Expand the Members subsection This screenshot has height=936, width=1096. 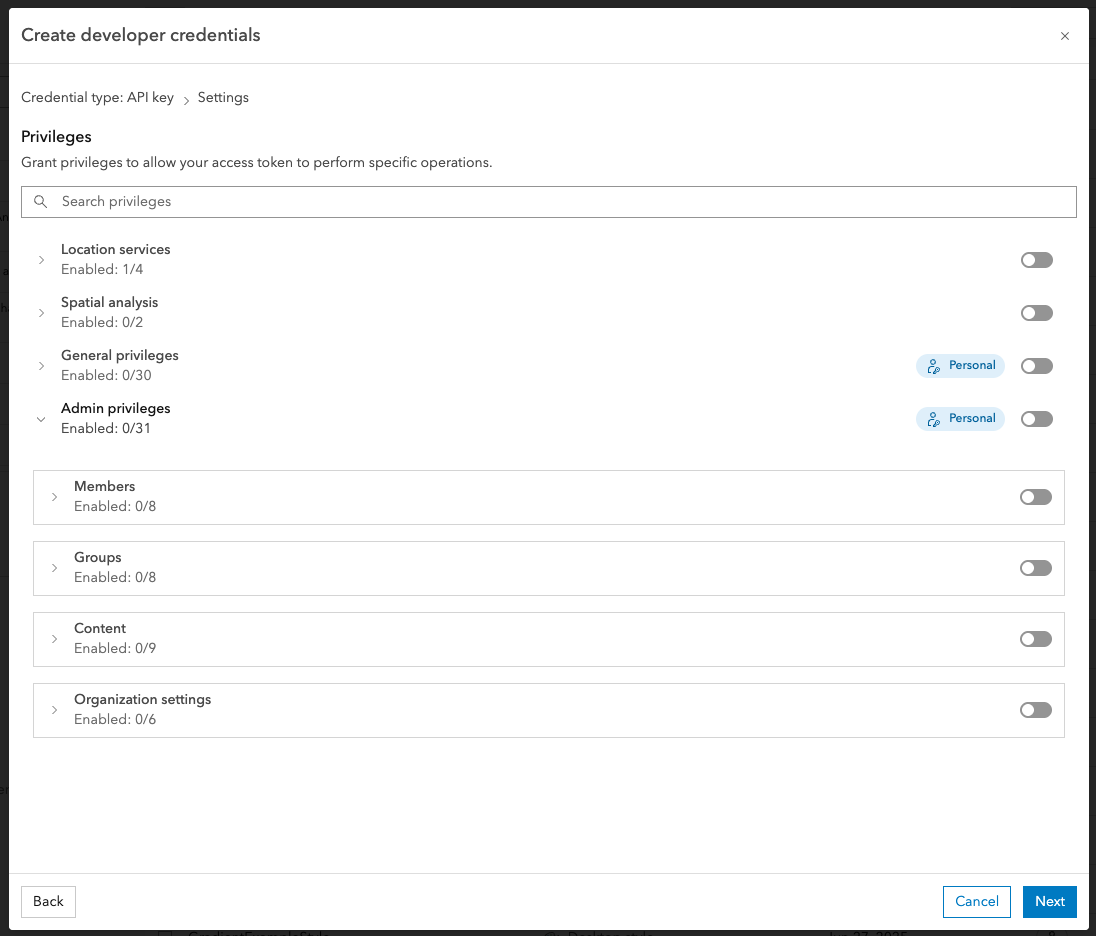54,496
